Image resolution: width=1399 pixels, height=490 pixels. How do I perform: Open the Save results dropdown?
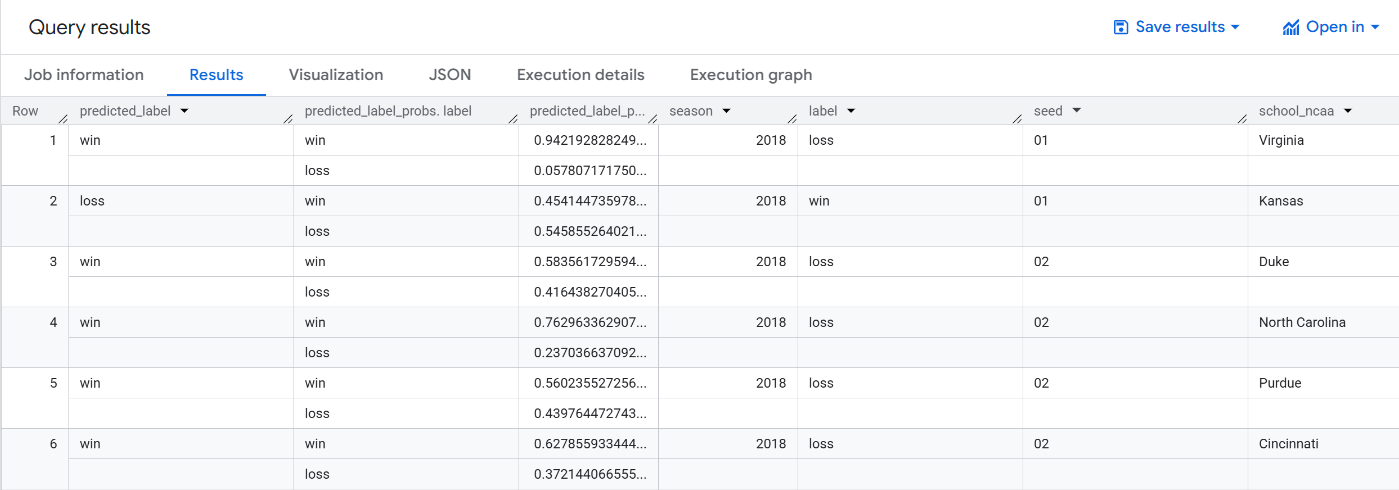pyautogui.click(x=1177, y=27)
